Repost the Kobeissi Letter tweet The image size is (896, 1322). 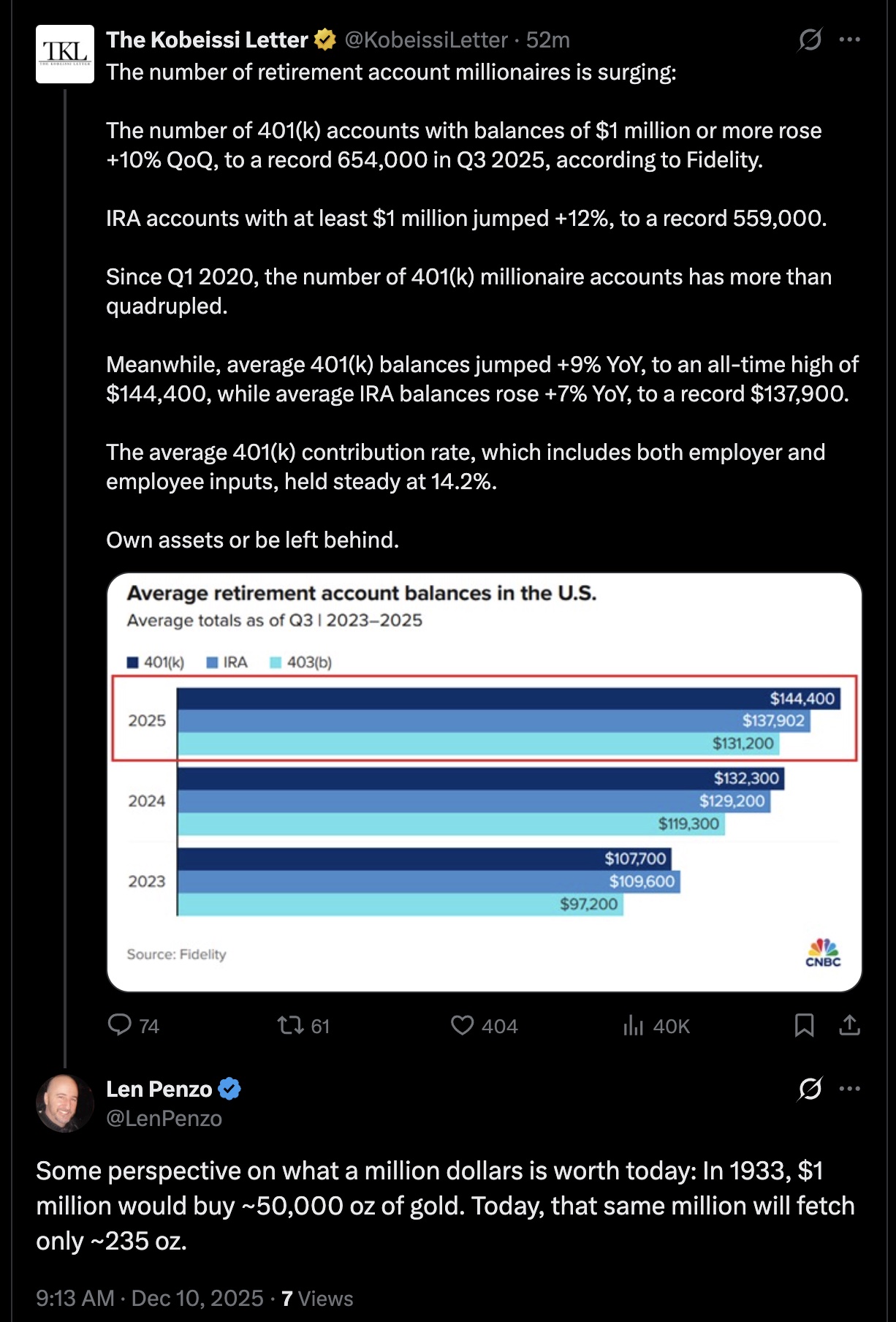pyautogui.click(x=290, y=1025)
